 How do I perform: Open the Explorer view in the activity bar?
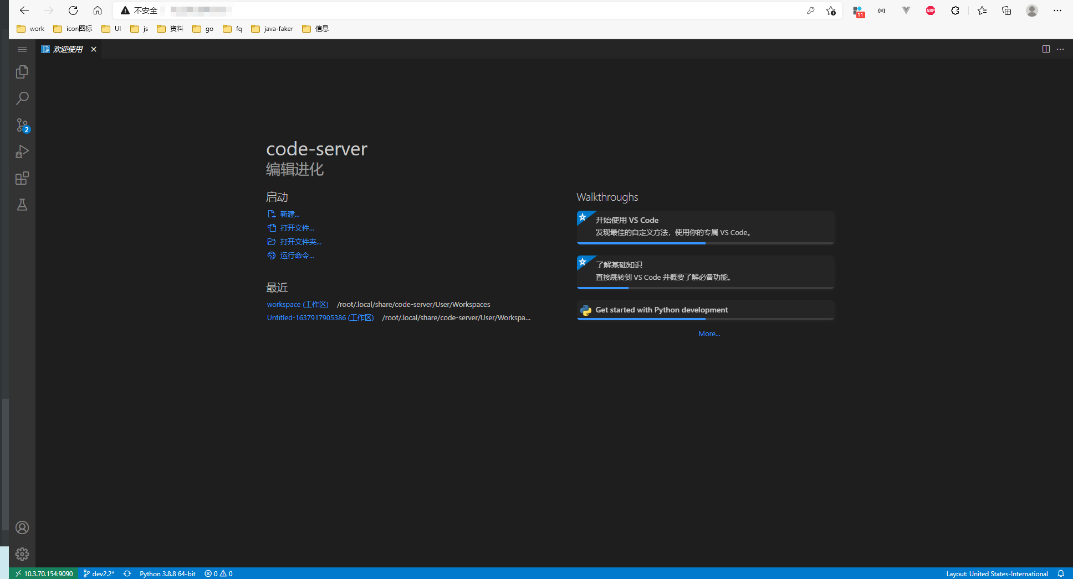click(x=22, y=72)
